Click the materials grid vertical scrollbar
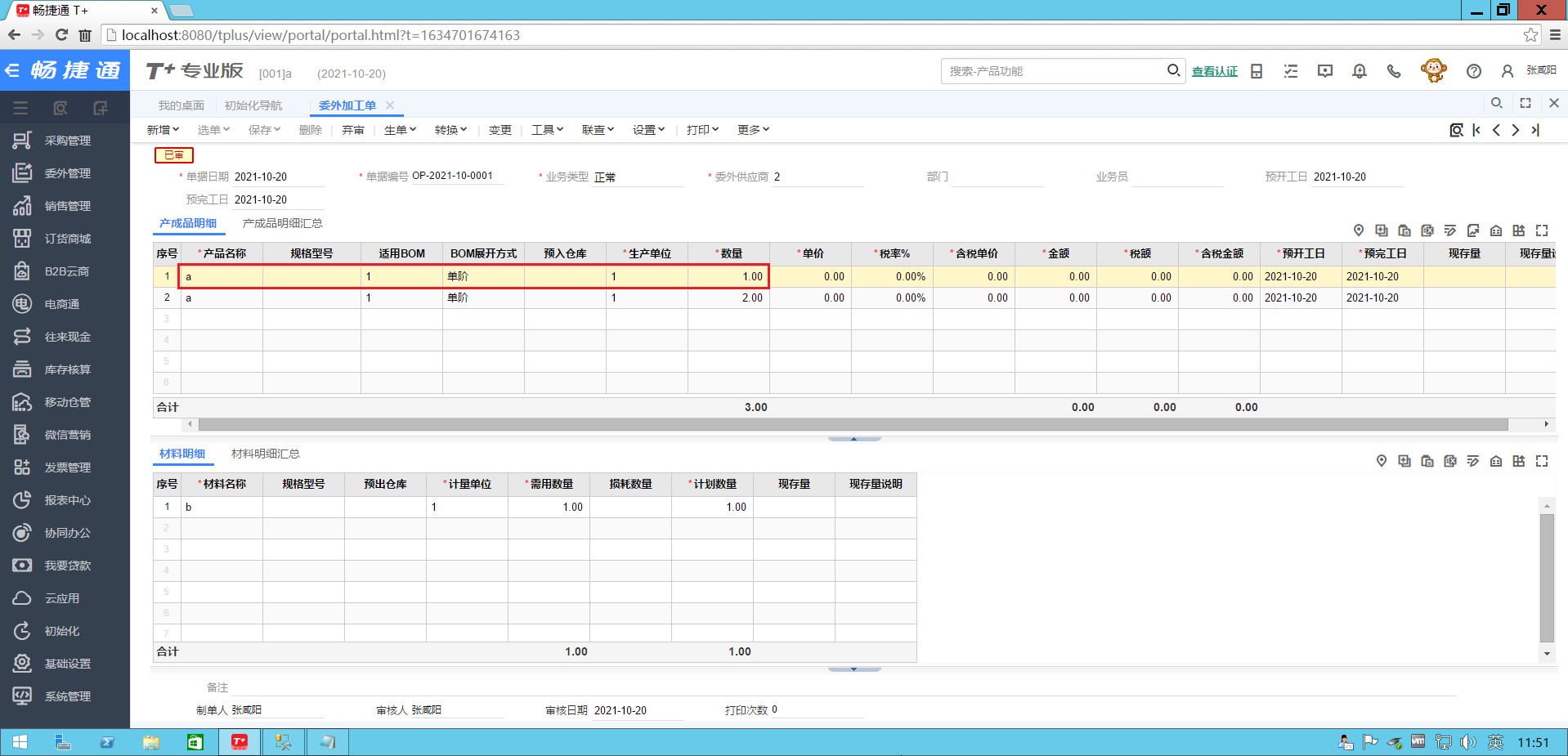The width and height of the screenshot is (1568, 756). [1547, 578]
